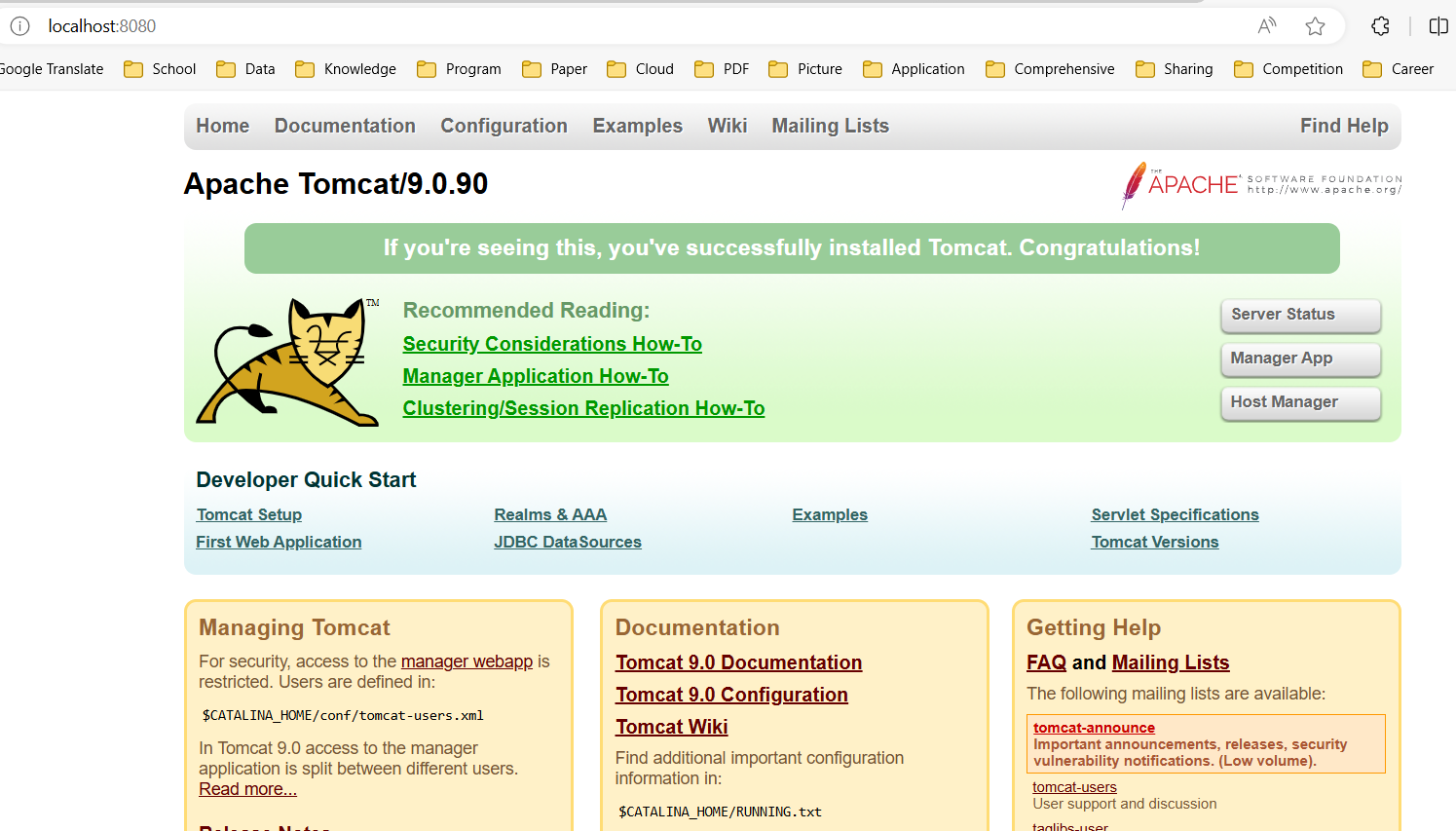Viewport: 1456px width, 831px height.
Task: Click the site information icon in address bar
Action: point(19,26)
